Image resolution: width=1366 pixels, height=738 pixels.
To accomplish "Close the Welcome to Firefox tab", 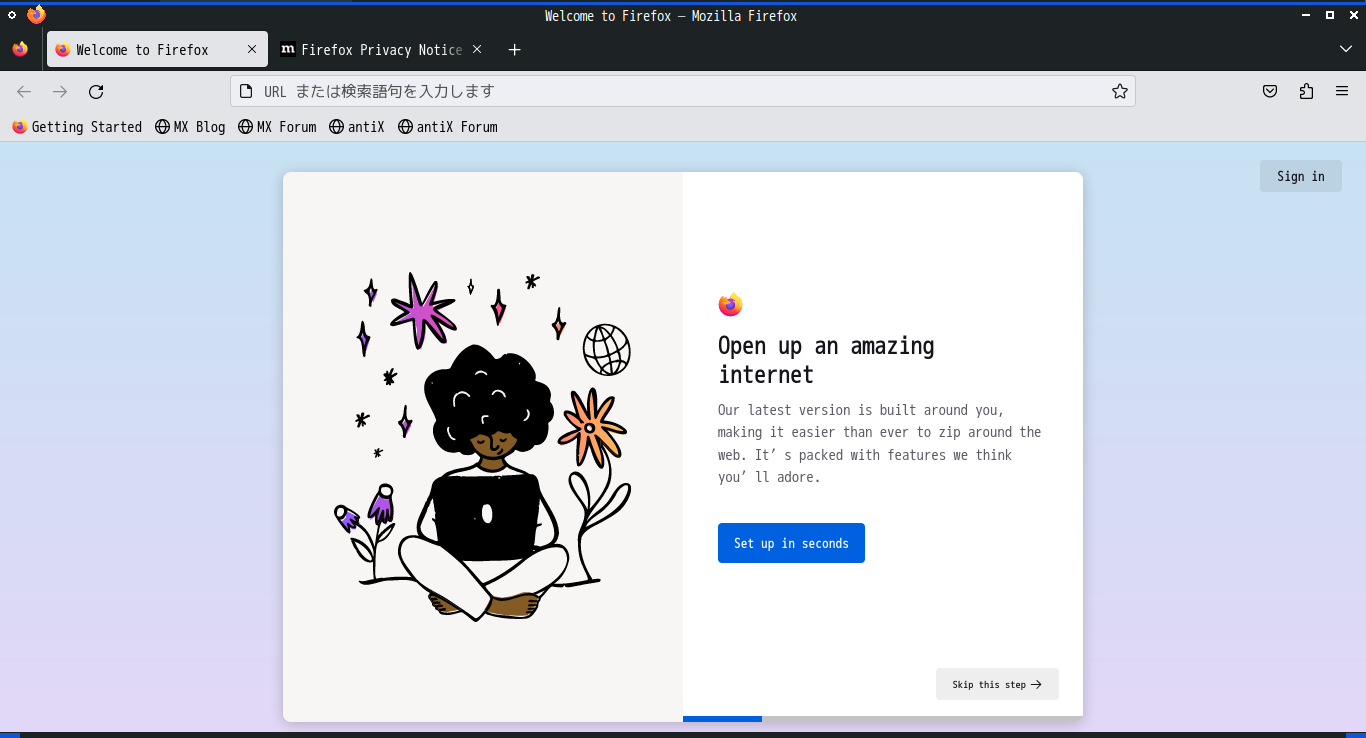I will click(252, 49).
